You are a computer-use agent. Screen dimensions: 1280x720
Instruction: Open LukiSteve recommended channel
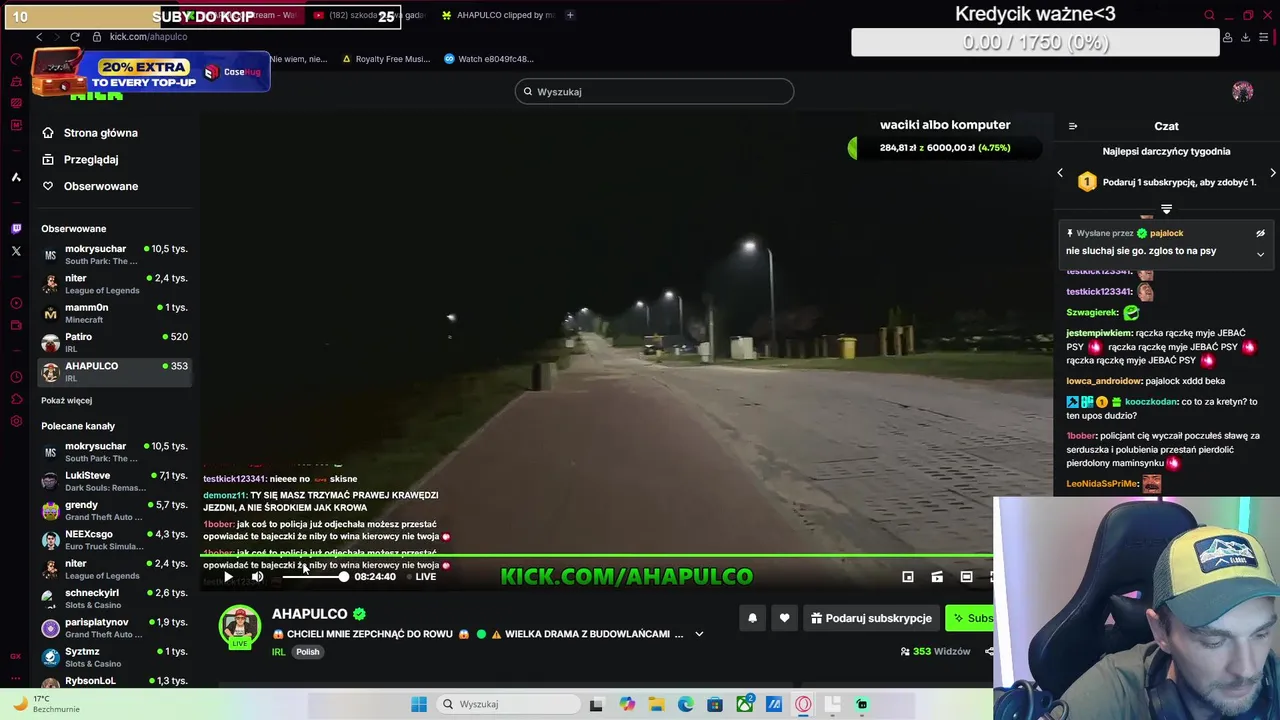[x=113, y=481]
